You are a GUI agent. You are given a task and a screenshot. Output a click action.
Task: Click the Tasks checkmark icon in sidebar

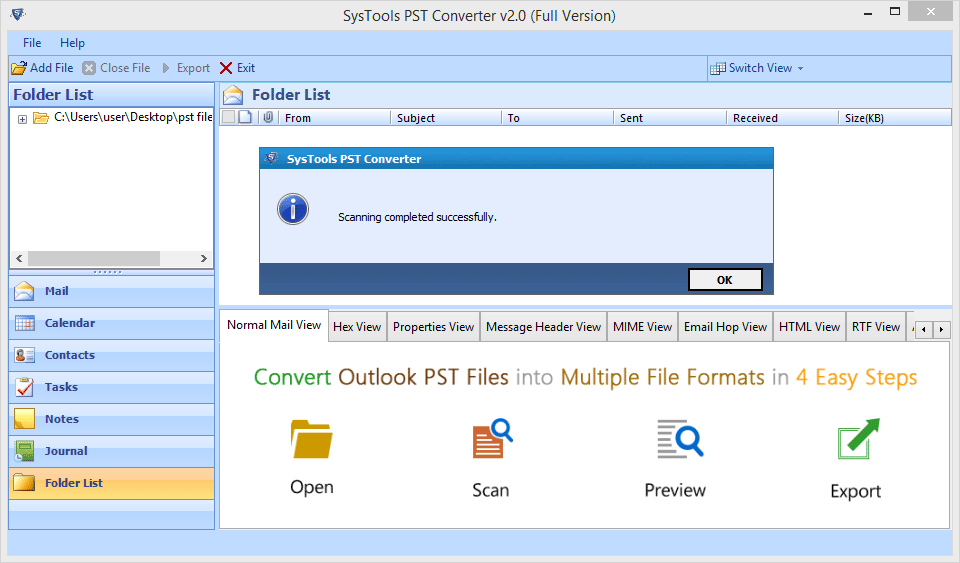pos(24,387)
